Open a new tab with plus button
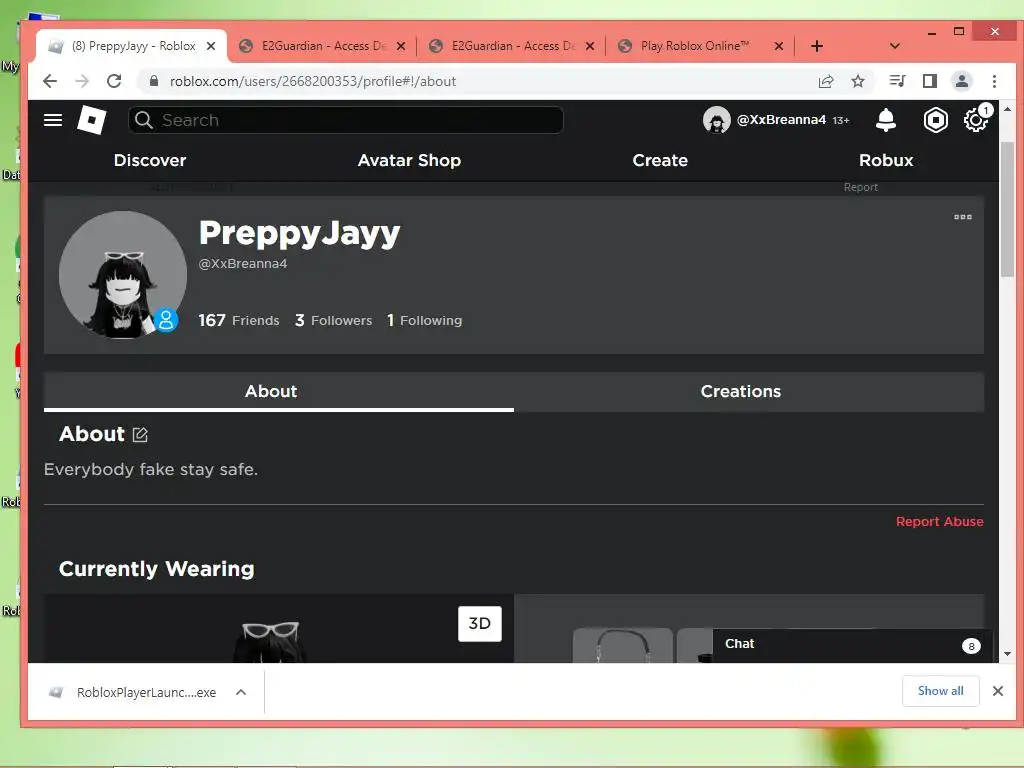Screen dimensions: 1024x768 point(816,46)
